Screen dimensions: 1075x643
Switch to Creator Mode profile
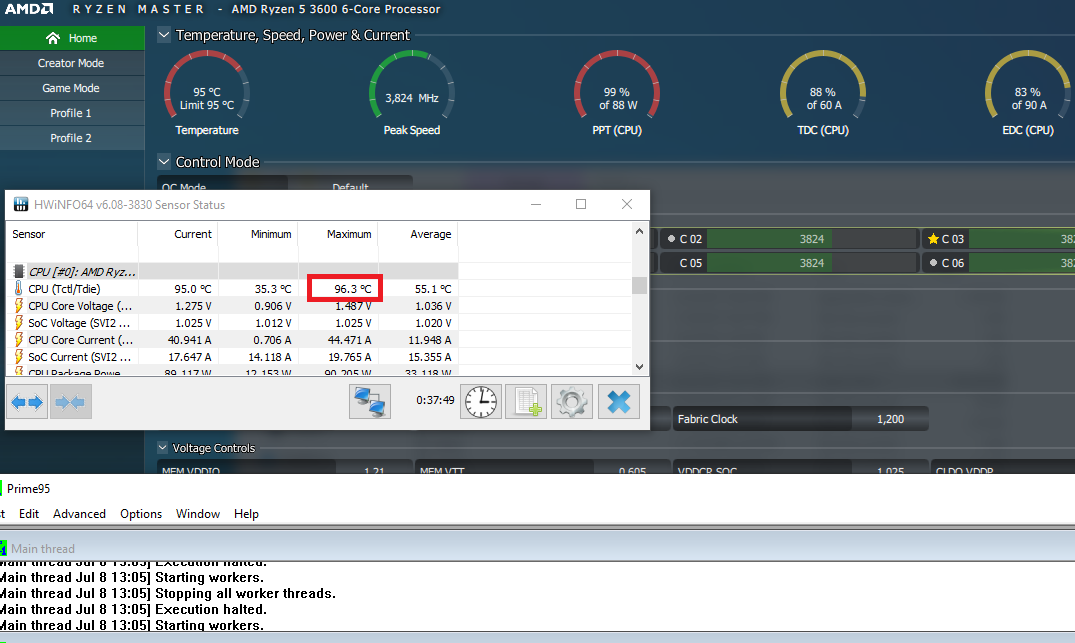(72, 63)
